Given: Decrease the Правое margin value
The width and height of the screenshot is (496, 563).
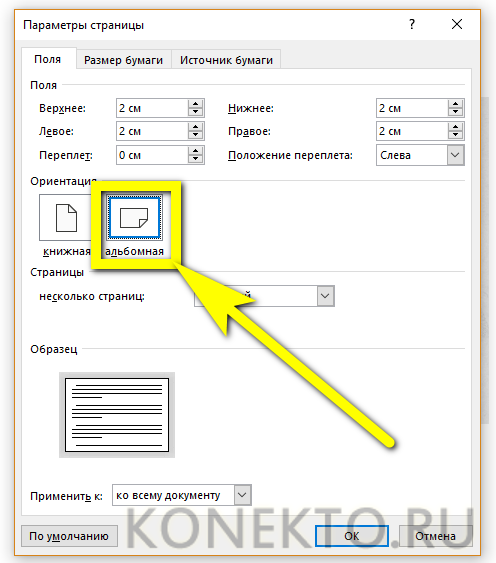Looking at the screenshot, I should click(x=455, y=135).
